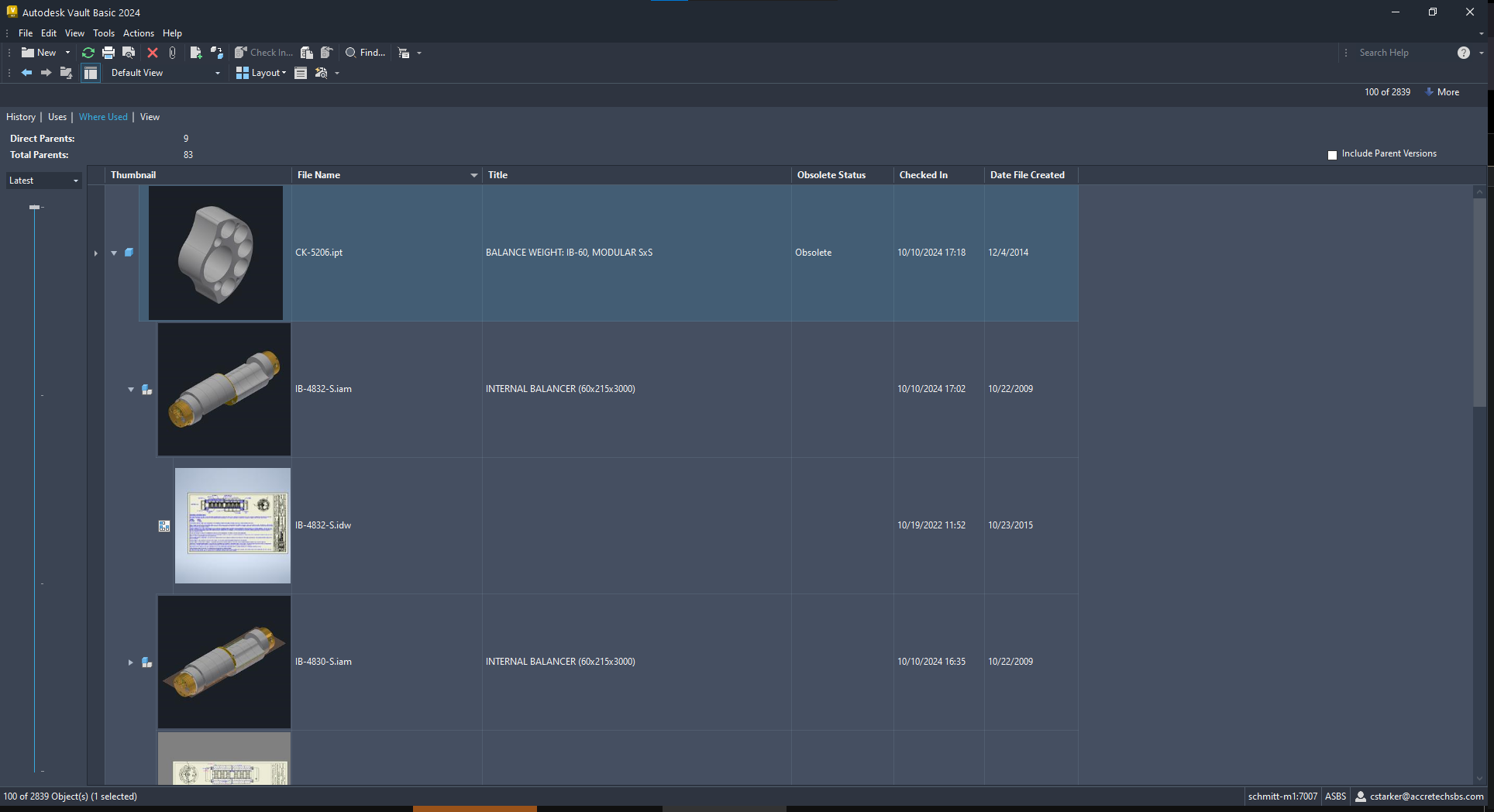Switch to the View tab
Image resolution: width=1494 pixels, height=812 pixels.
(150, 117)
